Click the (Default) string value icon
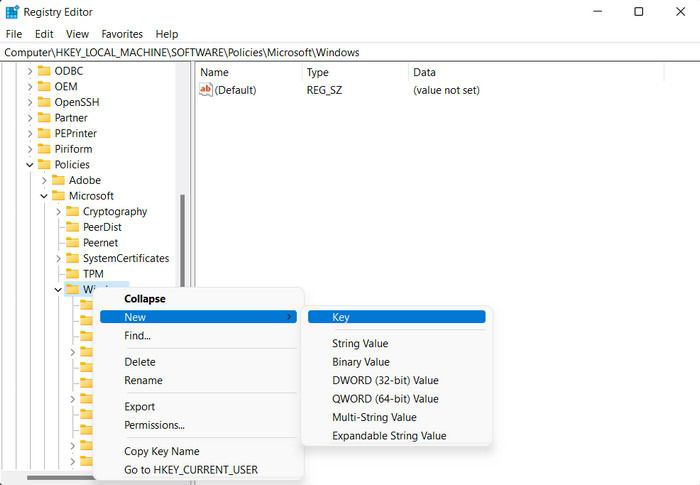 pos(205,90)
